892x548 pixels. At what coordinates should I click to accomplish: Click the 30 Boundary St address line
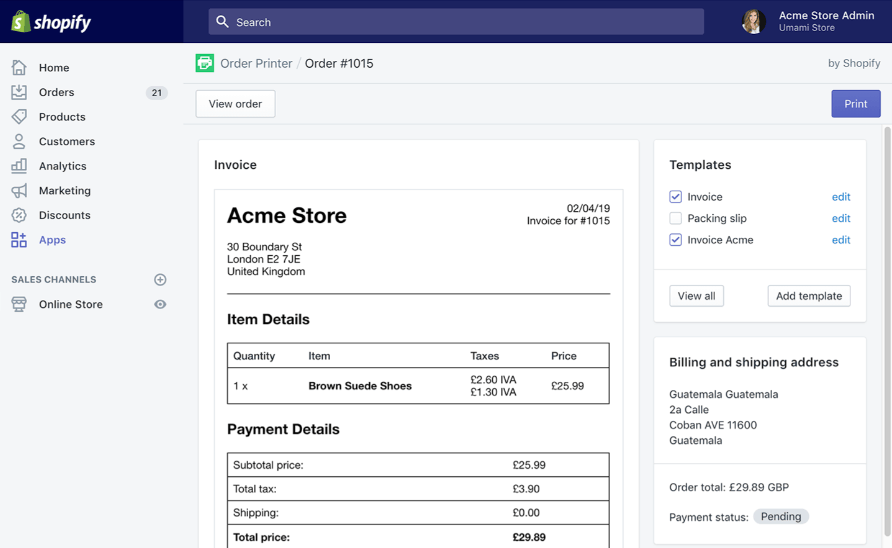tap(264, 246)
